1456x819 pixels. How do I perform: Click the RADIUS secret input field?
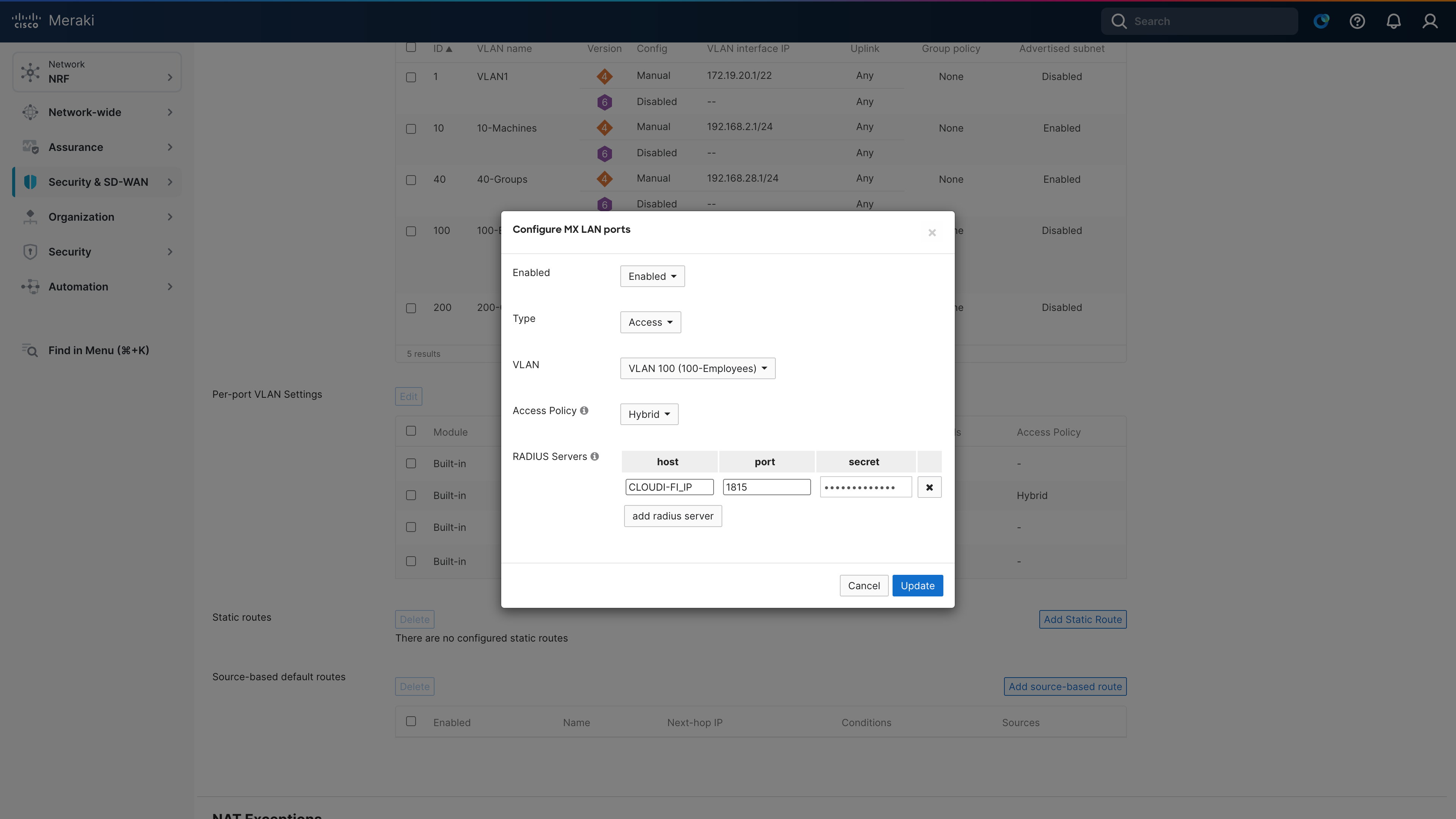coord(866,487)
